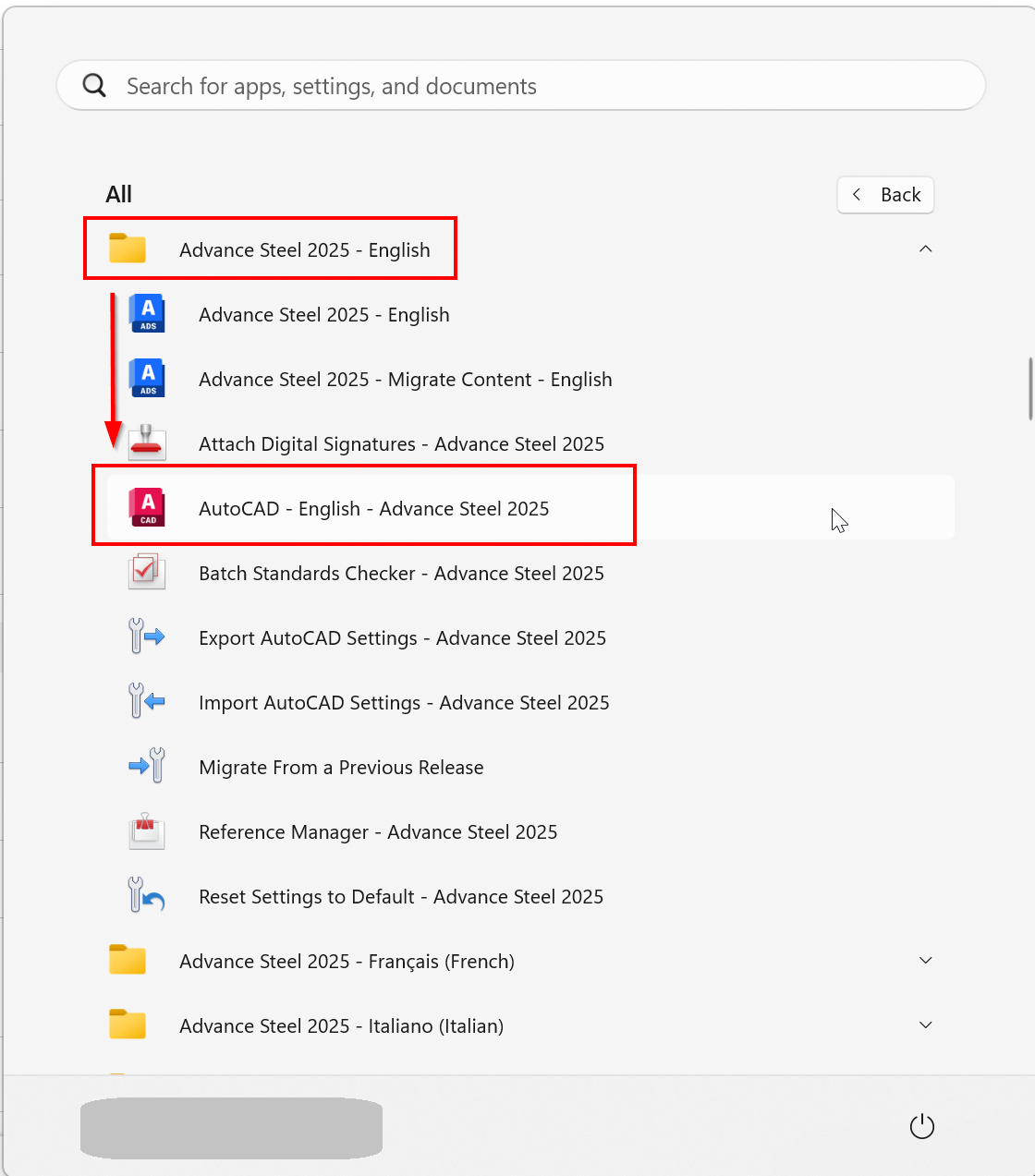
Task: Click the search box for apps and settings
Action: click(521, 86)
